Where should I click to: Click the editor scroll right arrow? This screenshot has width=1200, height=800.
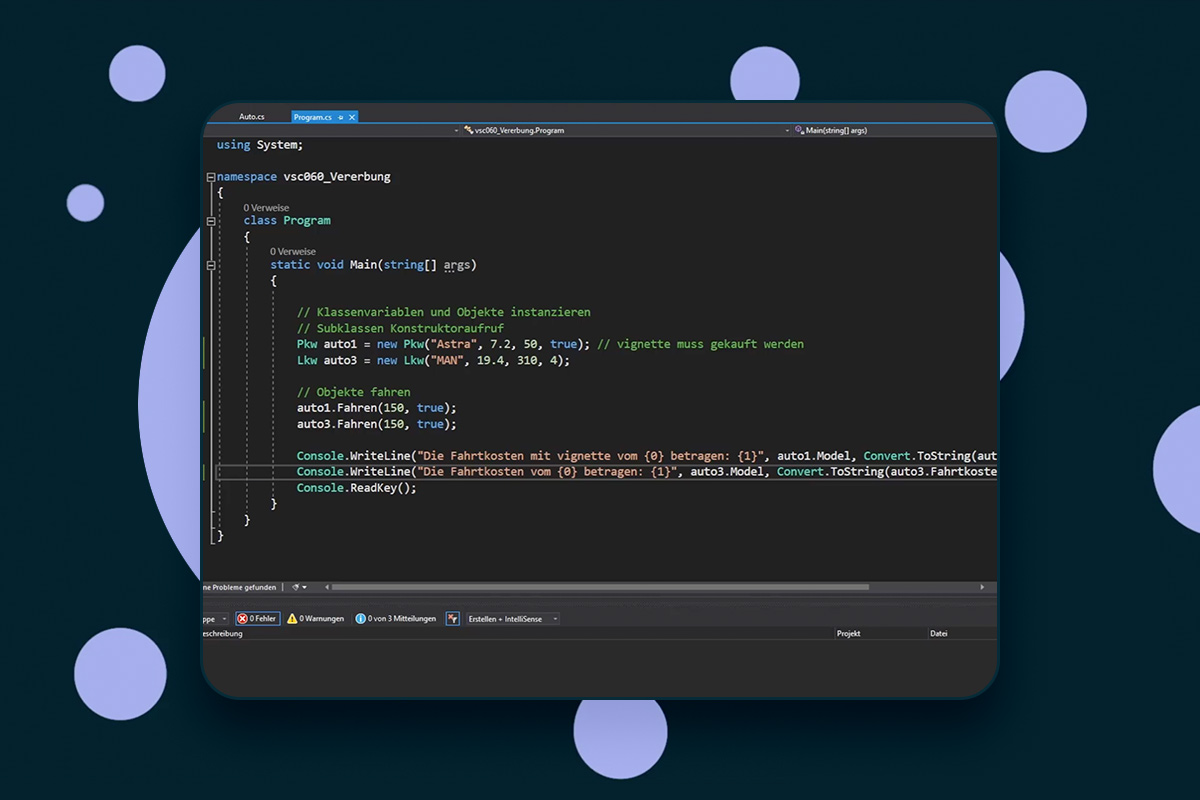click(982, 587)
